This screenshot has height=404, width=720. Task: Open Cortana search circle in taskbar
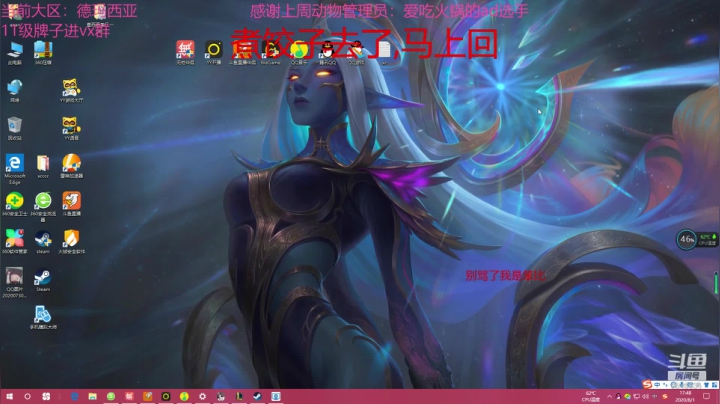(28, 396)
